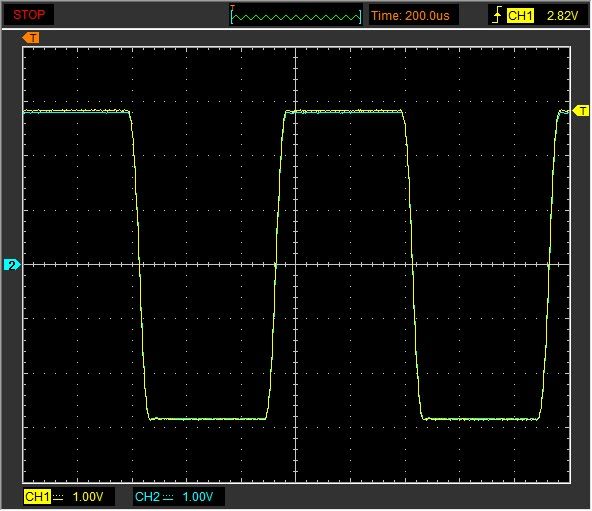The height and width of the screenshot is (511, 592).
Task: Click the 2.82V trigger level readout
Action: pos(562,16)
